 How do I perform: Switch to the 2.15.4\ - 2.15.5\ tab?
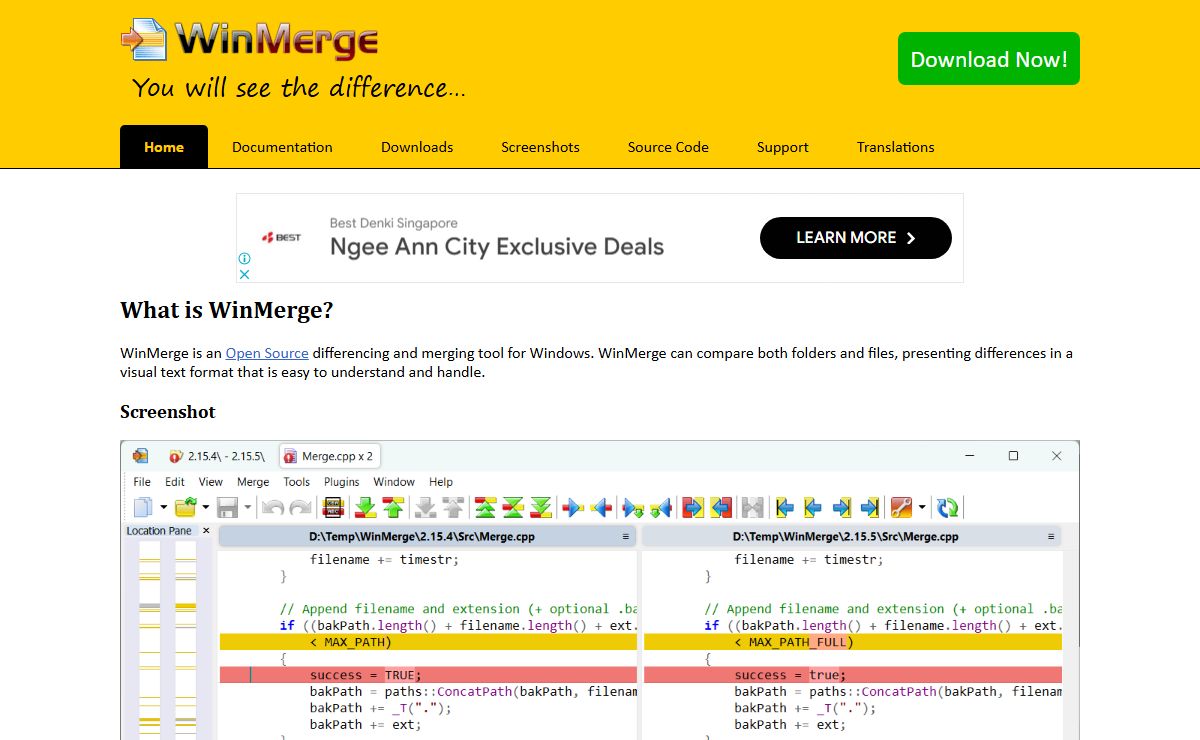(x=217, y=456)
